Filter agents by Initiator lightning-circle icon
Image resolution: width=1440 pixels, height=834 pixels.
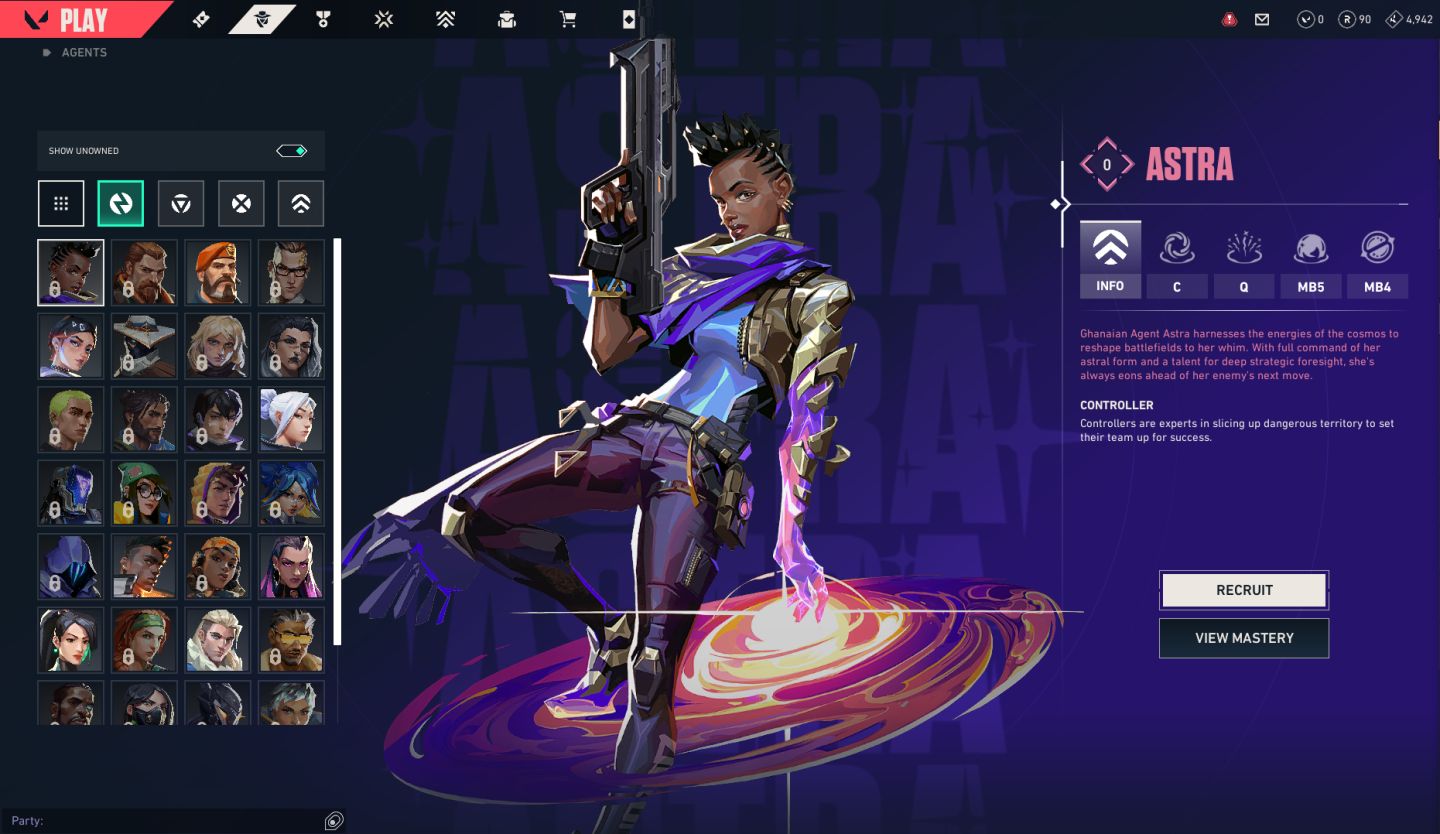[121, 204]
